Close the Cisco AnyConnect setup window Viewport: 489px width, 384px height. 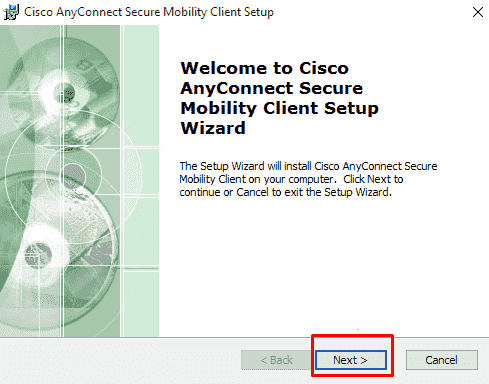coord(478,12)
